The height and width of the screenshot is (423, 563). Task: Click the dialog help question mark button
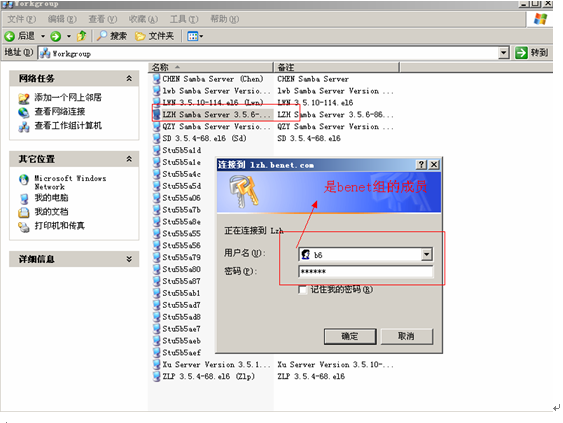tap(421, 164)
